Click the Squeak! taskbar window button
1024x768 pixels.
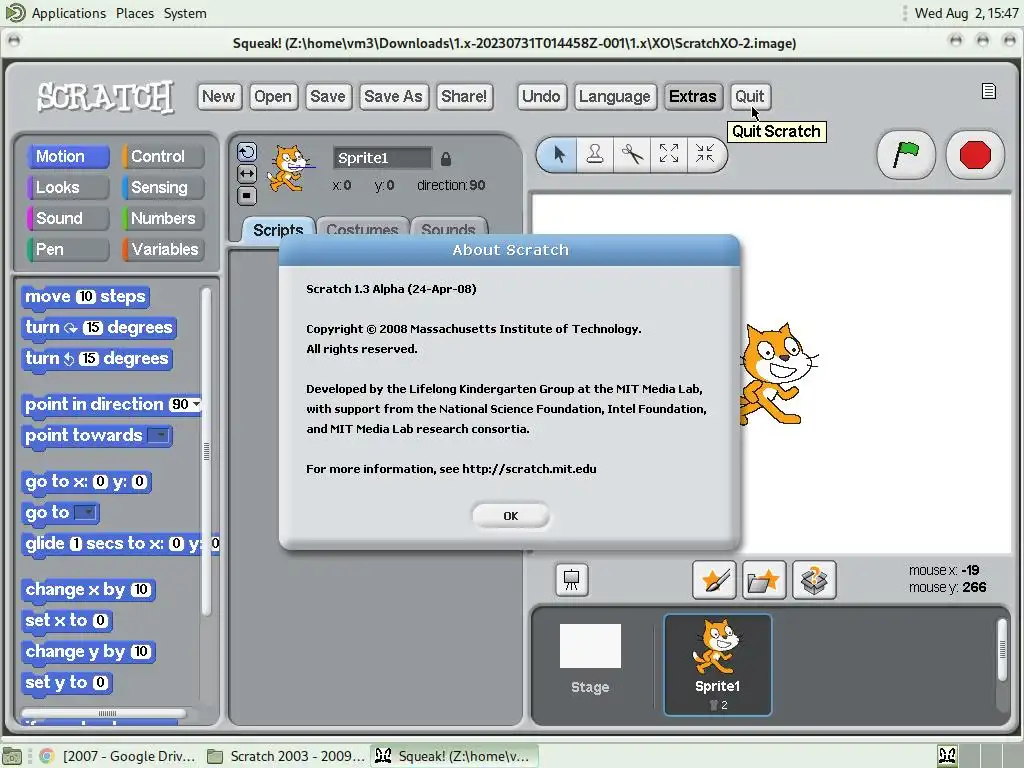click(x=454, y=756)
